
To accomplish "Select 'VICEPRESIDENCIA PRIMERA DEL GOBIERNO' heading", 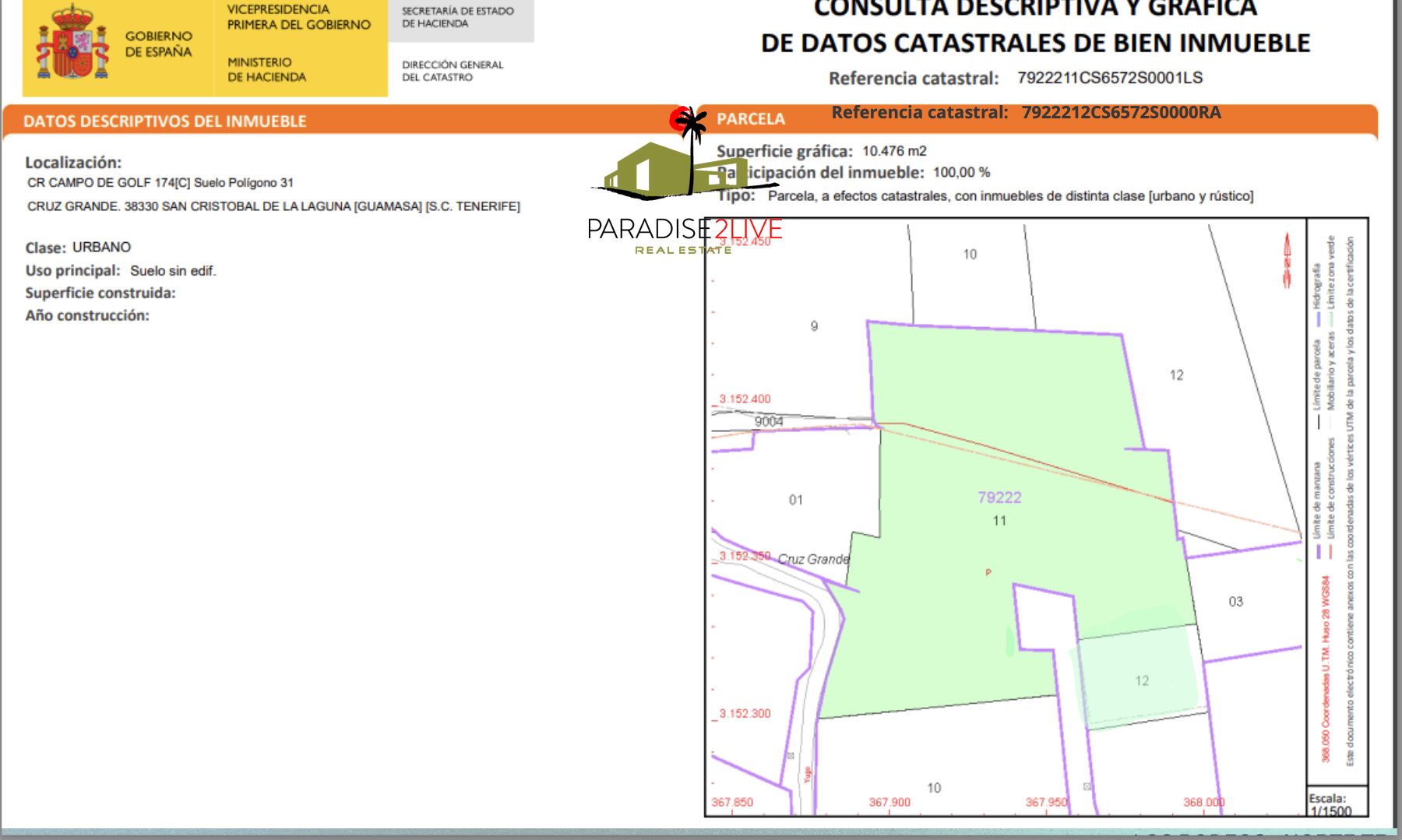I will click(x=298, y=17).
